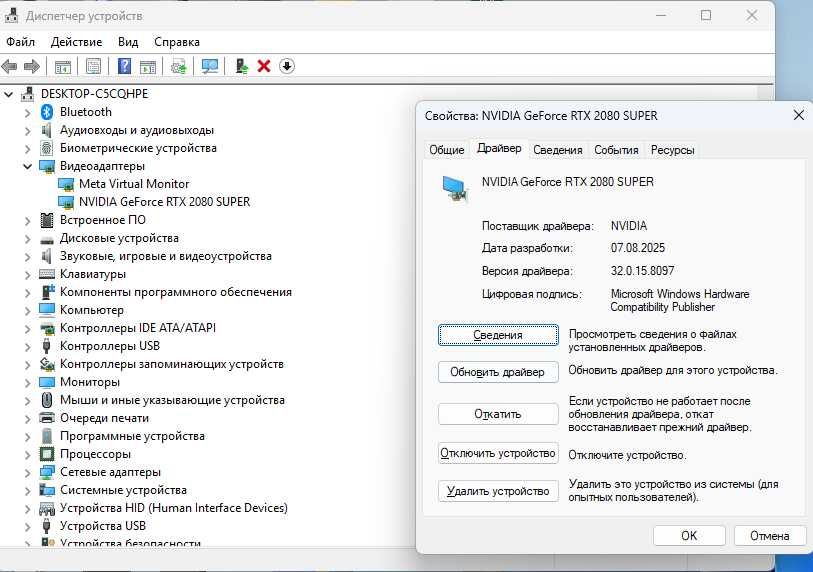
Task: Expand Контроллеры IDE ATA/ATAPI
Action: point(27,328)
